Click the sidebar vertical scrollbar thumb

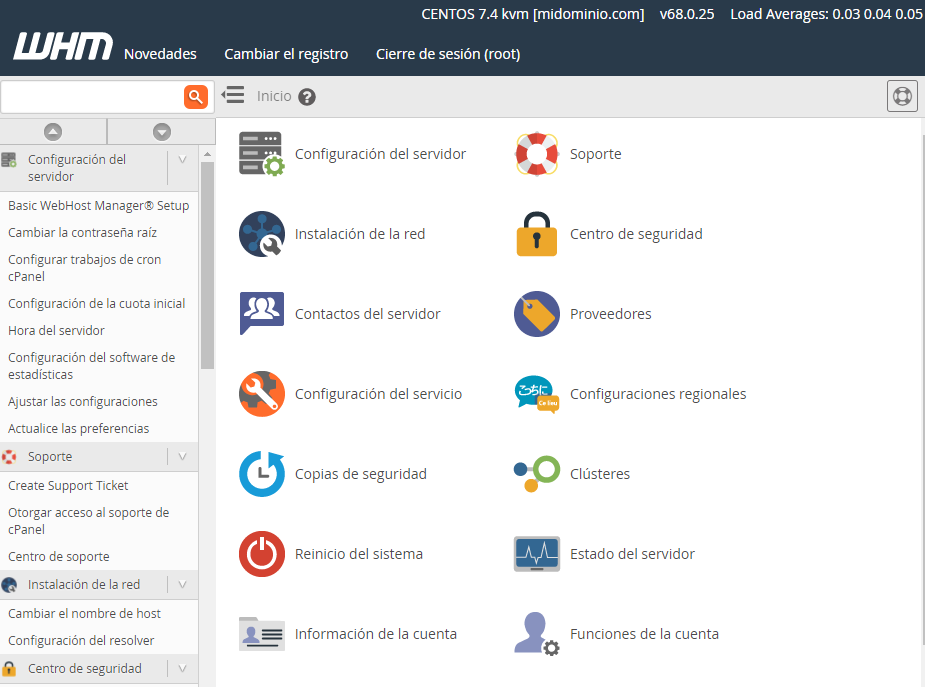pos(207,265)
